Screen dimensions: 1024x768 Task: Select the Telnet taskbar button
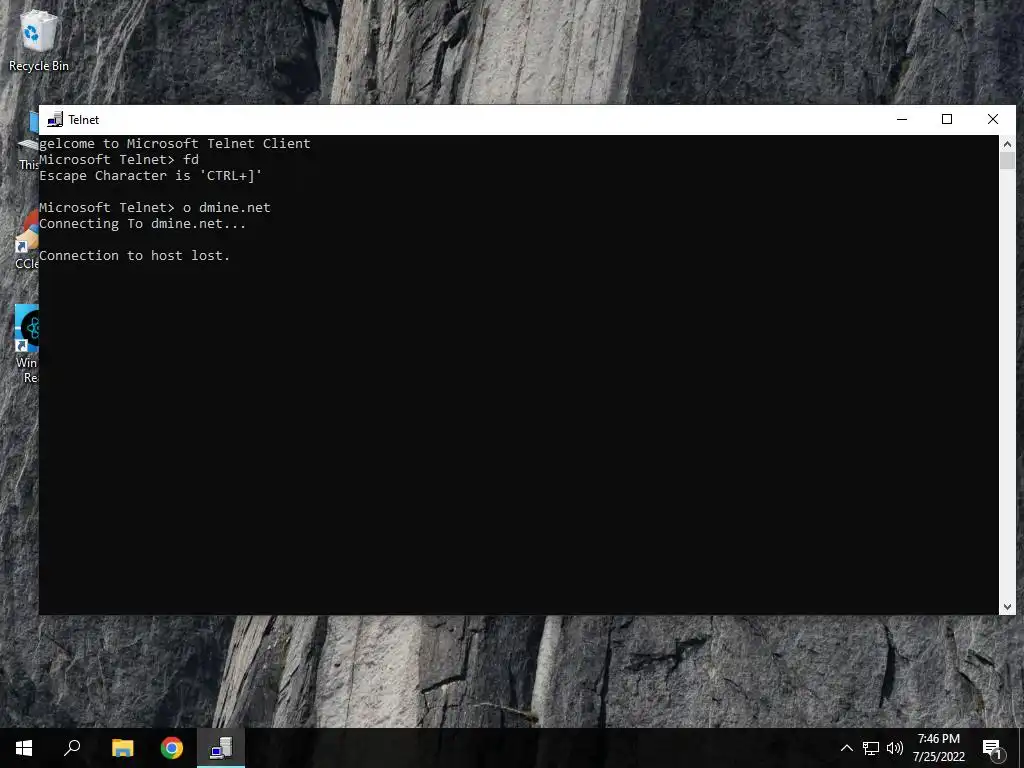(221, 748)
